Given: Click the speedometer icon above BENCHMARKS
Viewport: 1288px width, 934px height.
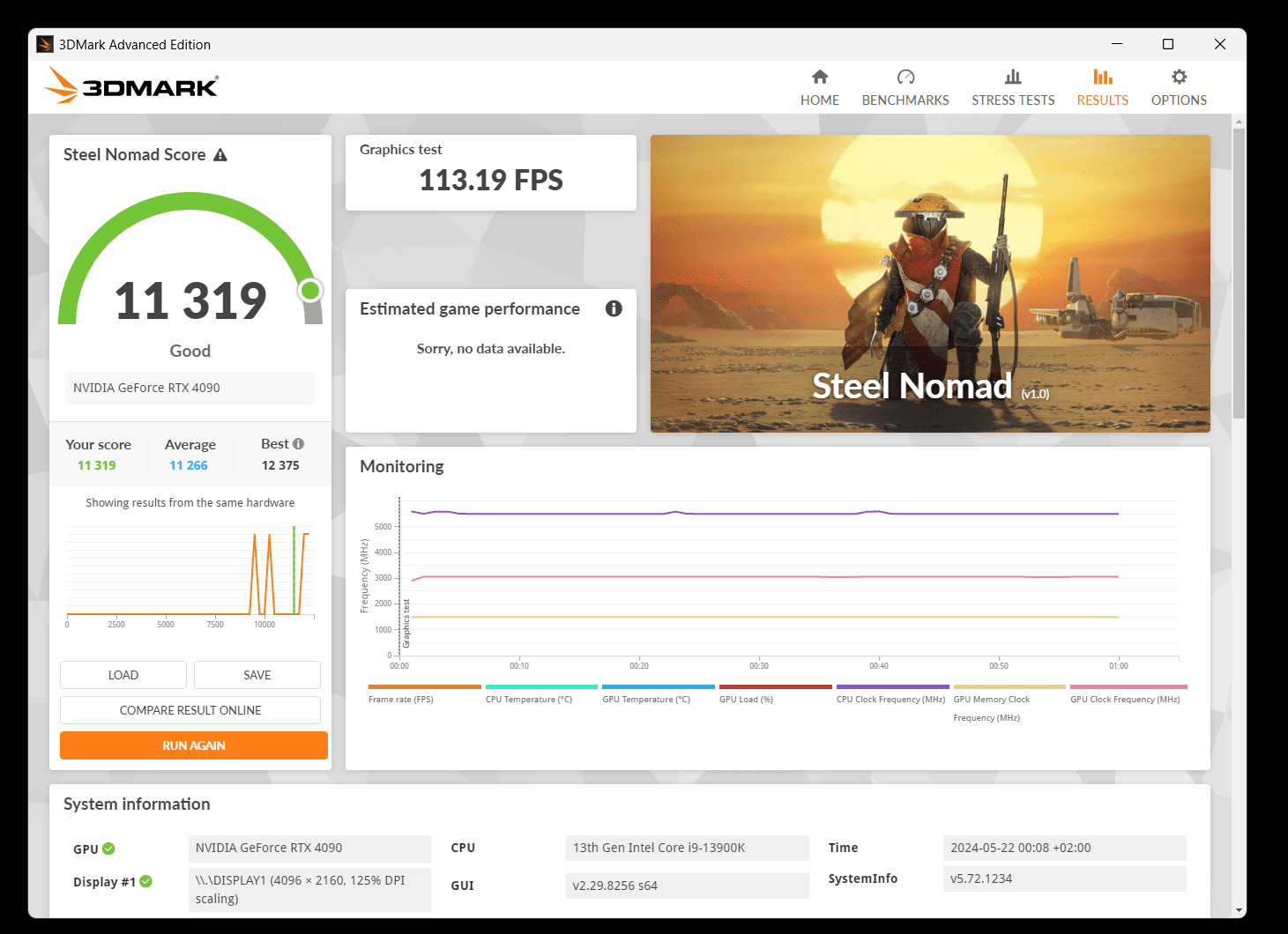Looking at the screenshot, I should coord(905,77).
